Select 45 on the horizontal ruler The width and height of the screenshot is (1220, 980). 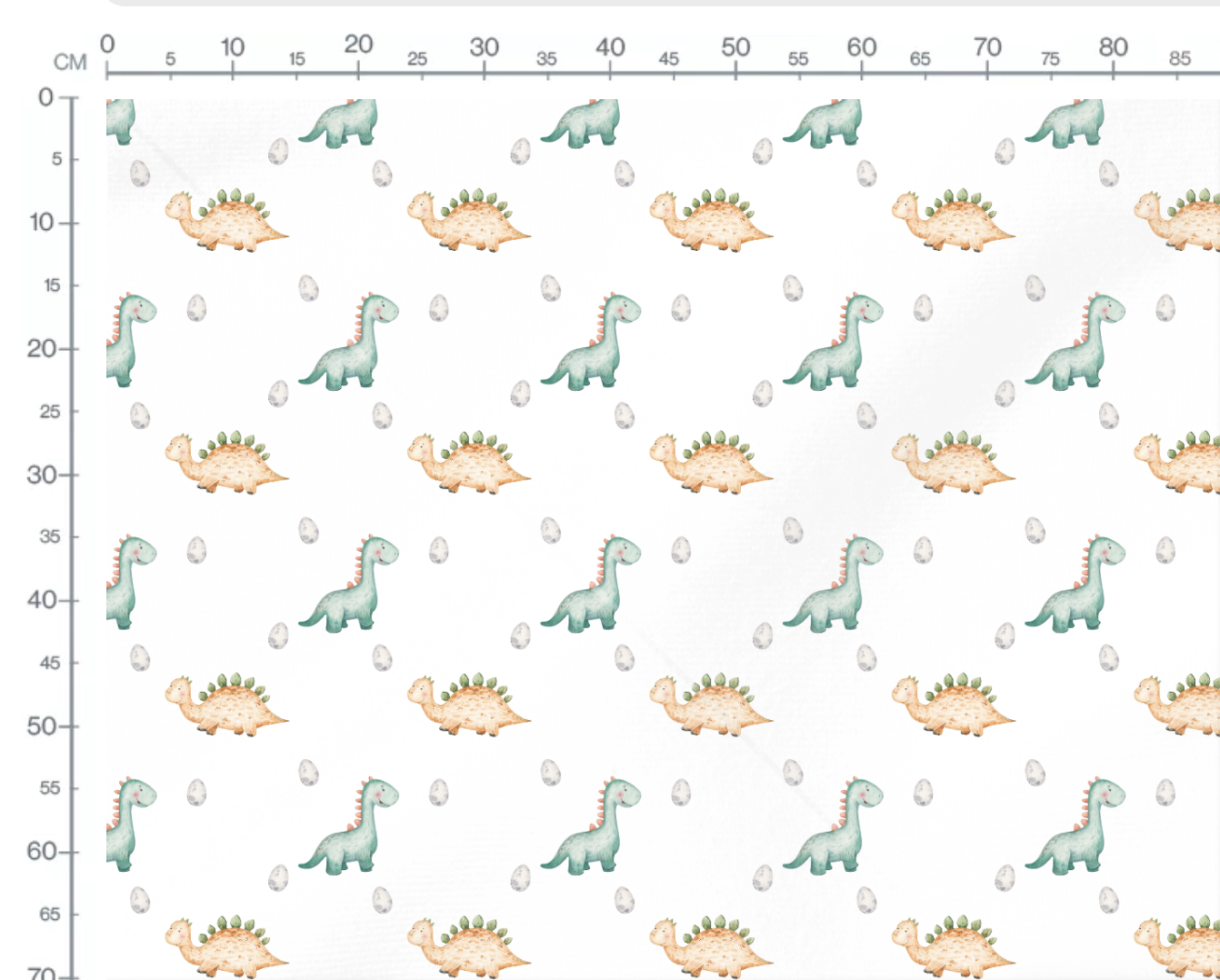click(x=669, y=58)
